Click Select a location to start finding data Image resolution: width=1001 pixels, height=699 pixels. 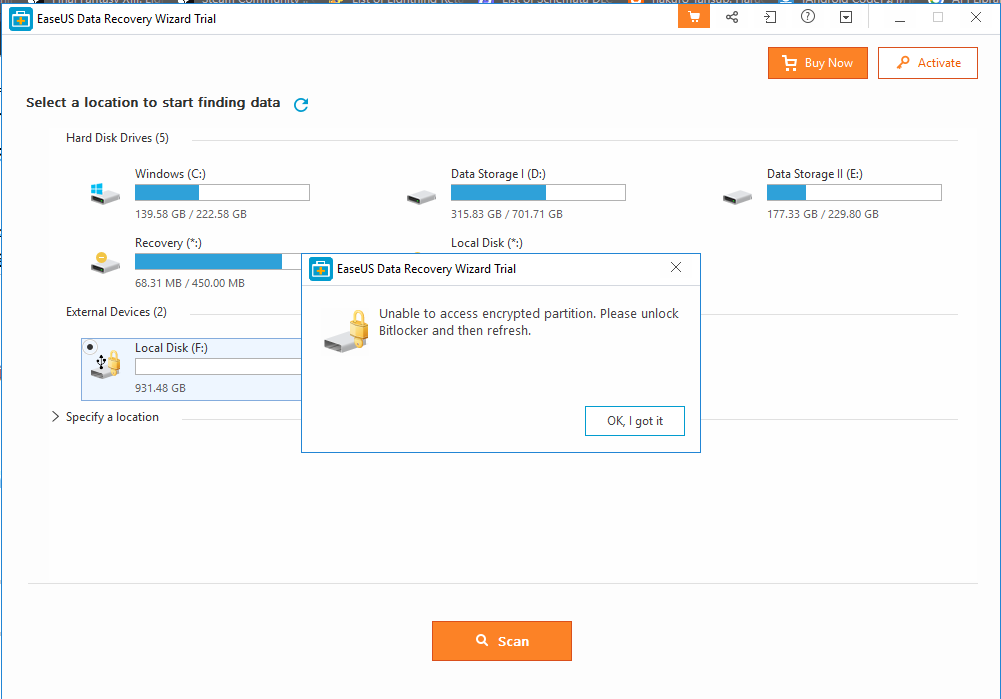(153, 102)
